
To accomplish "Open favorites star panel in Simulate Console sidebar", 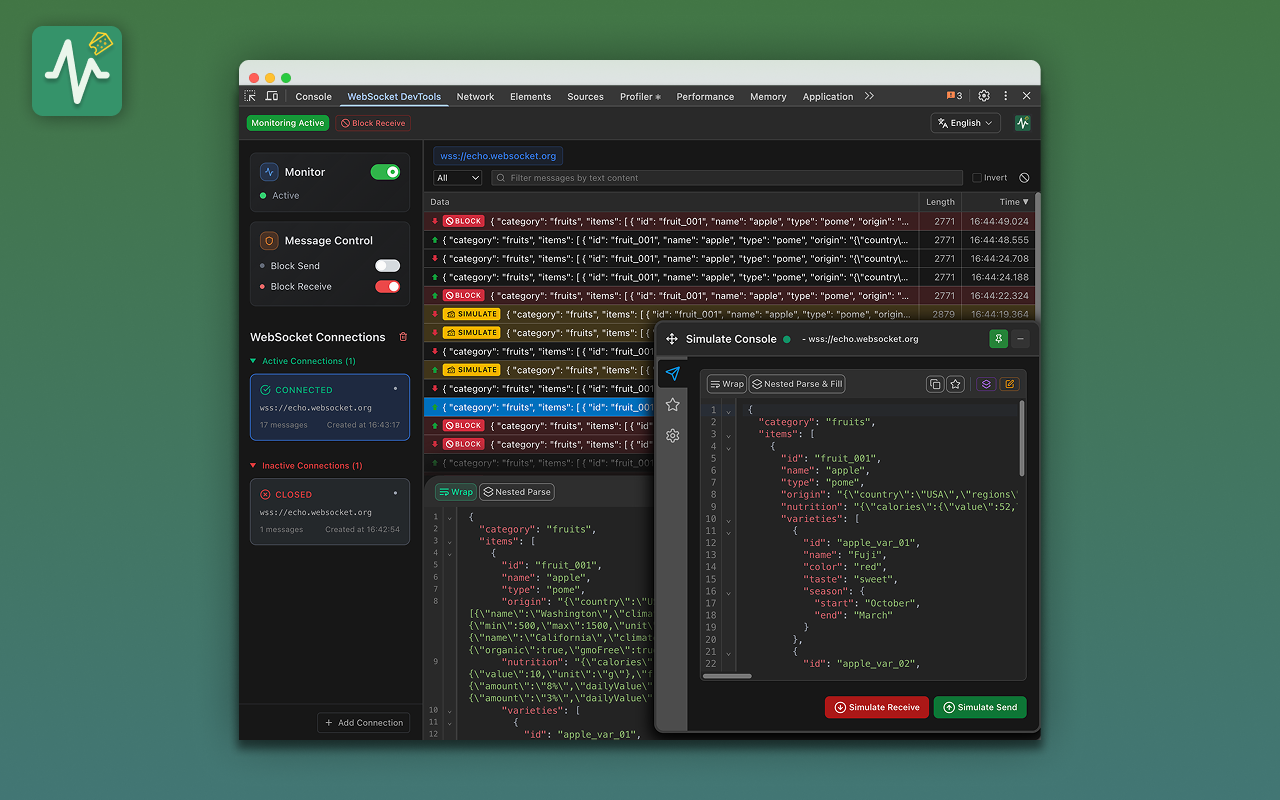I will 672,404.
